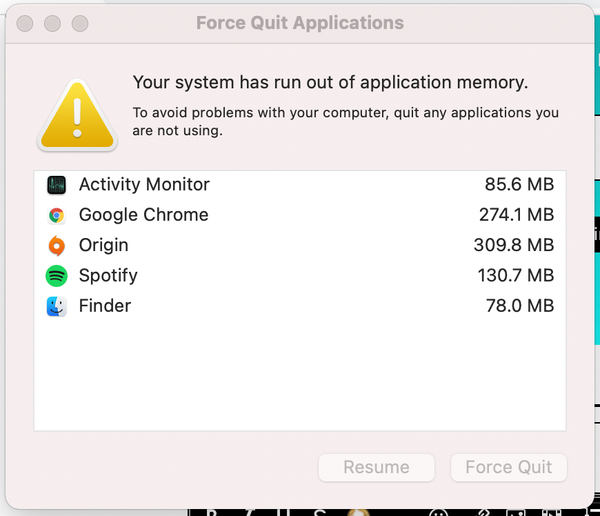Click the "run out of application memory" heading
Image resolution: width=600 pixels, height=516 pixels.
[x=330, y=83]
